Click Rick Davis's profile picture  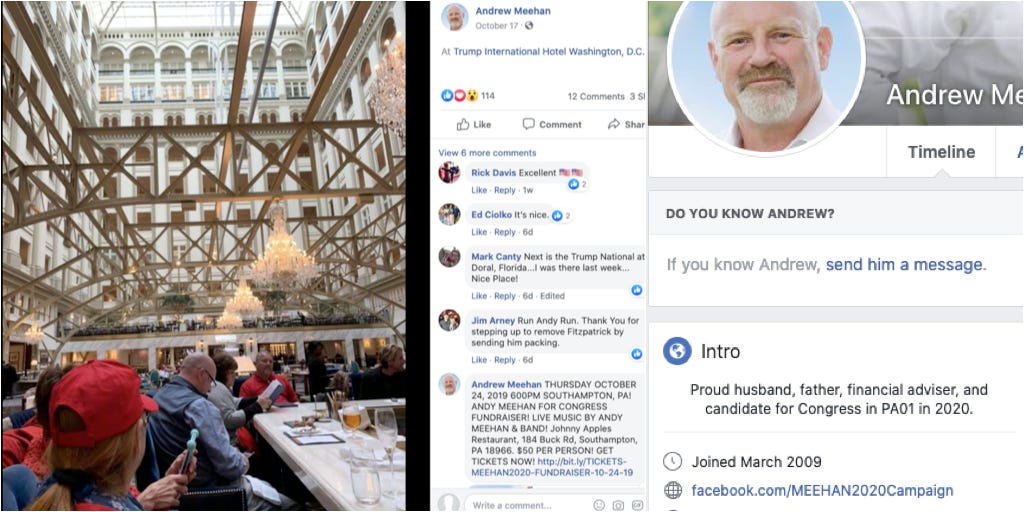[x=449, y=172]
